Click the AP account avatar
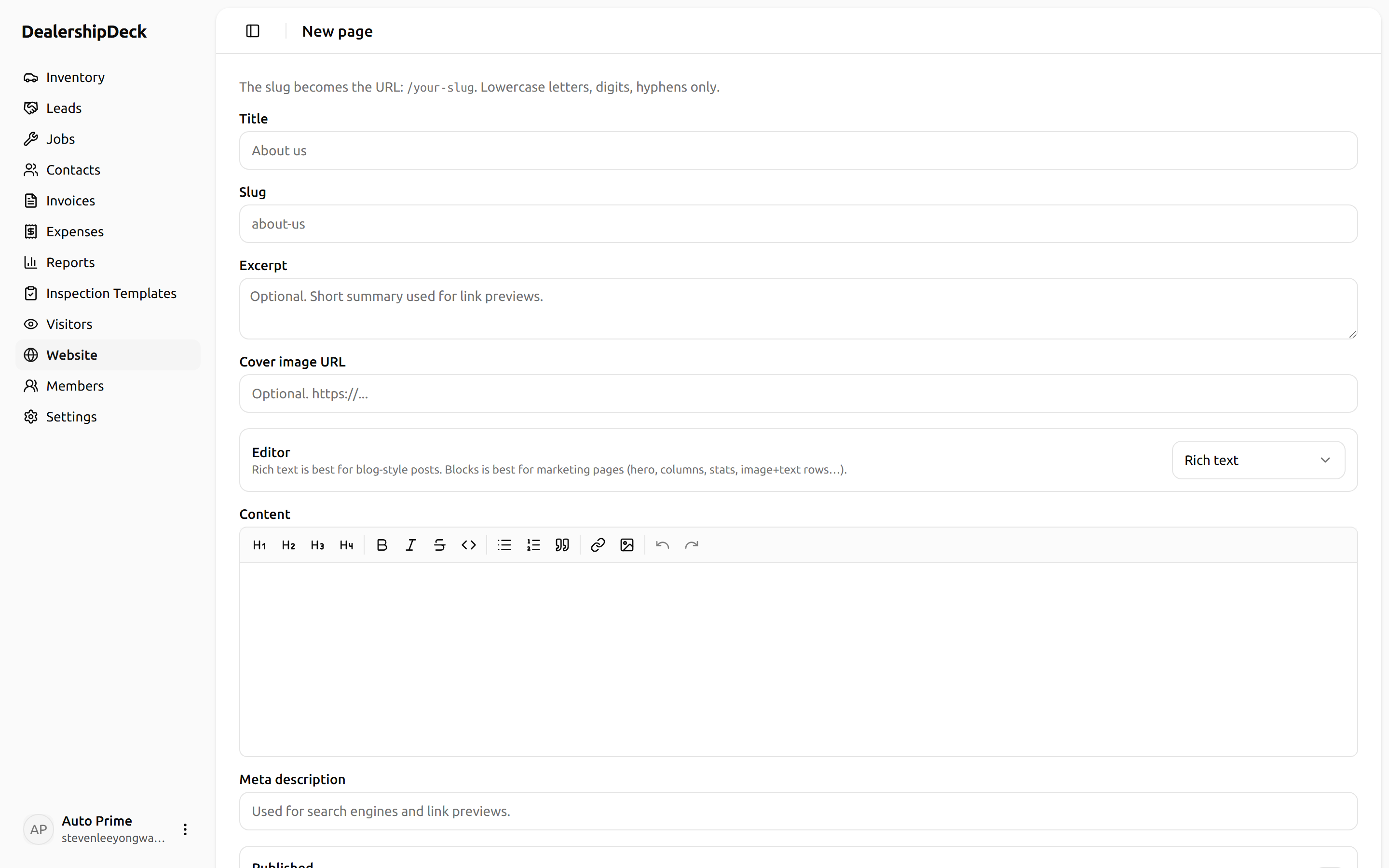 pos(39,829)
